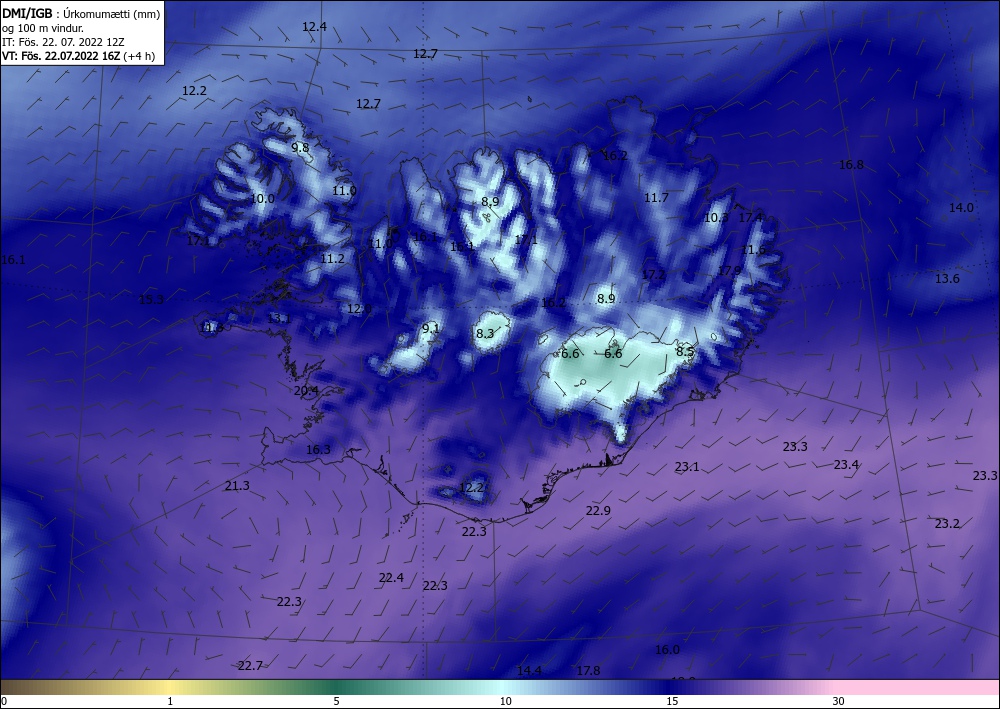Click the value 13.1 on the map

[279, 318]
